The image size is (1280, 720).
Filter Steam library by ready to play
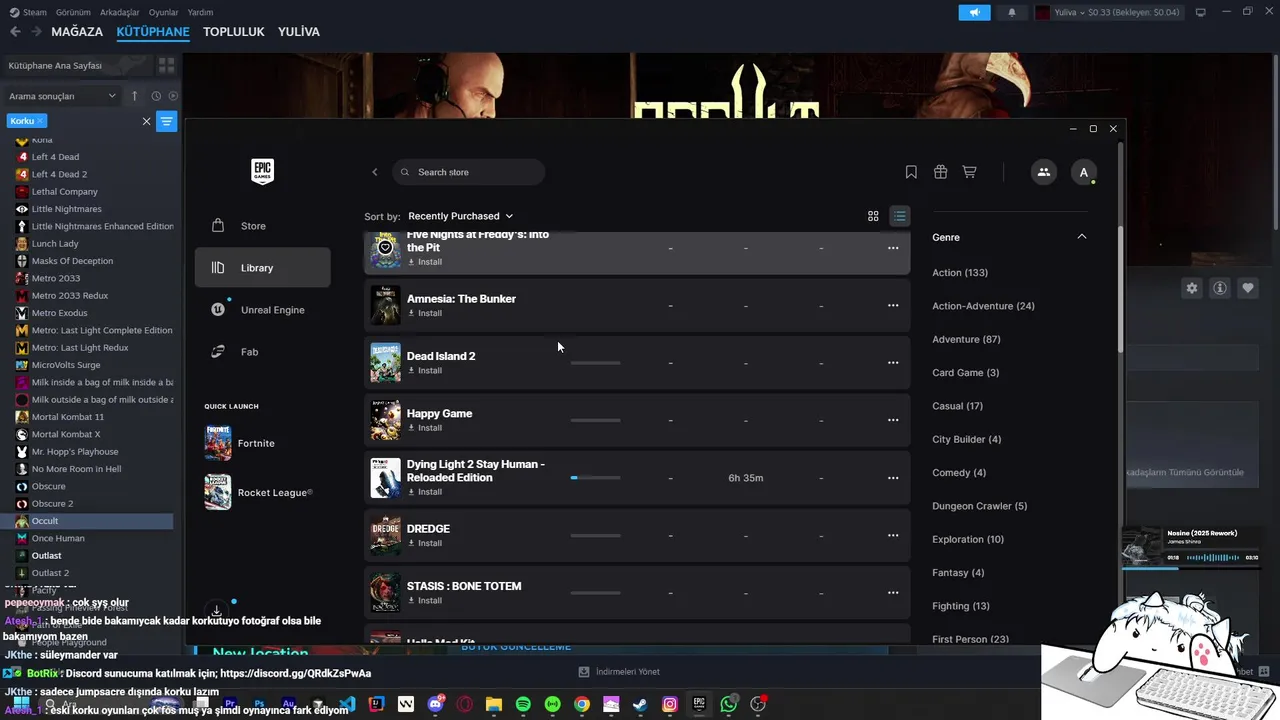173,96
